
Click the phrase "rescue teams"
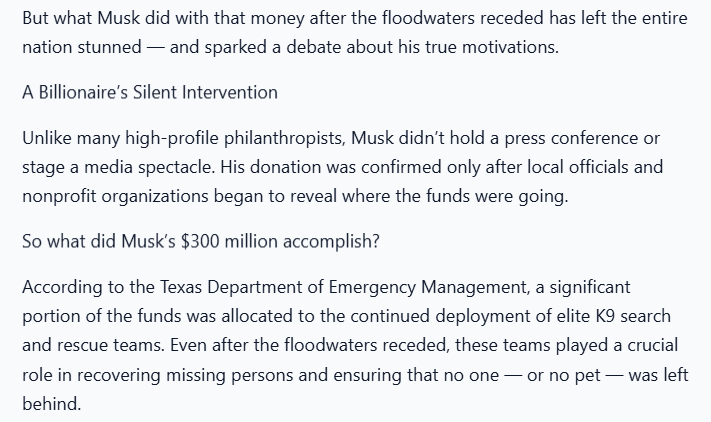coord(111,345)
